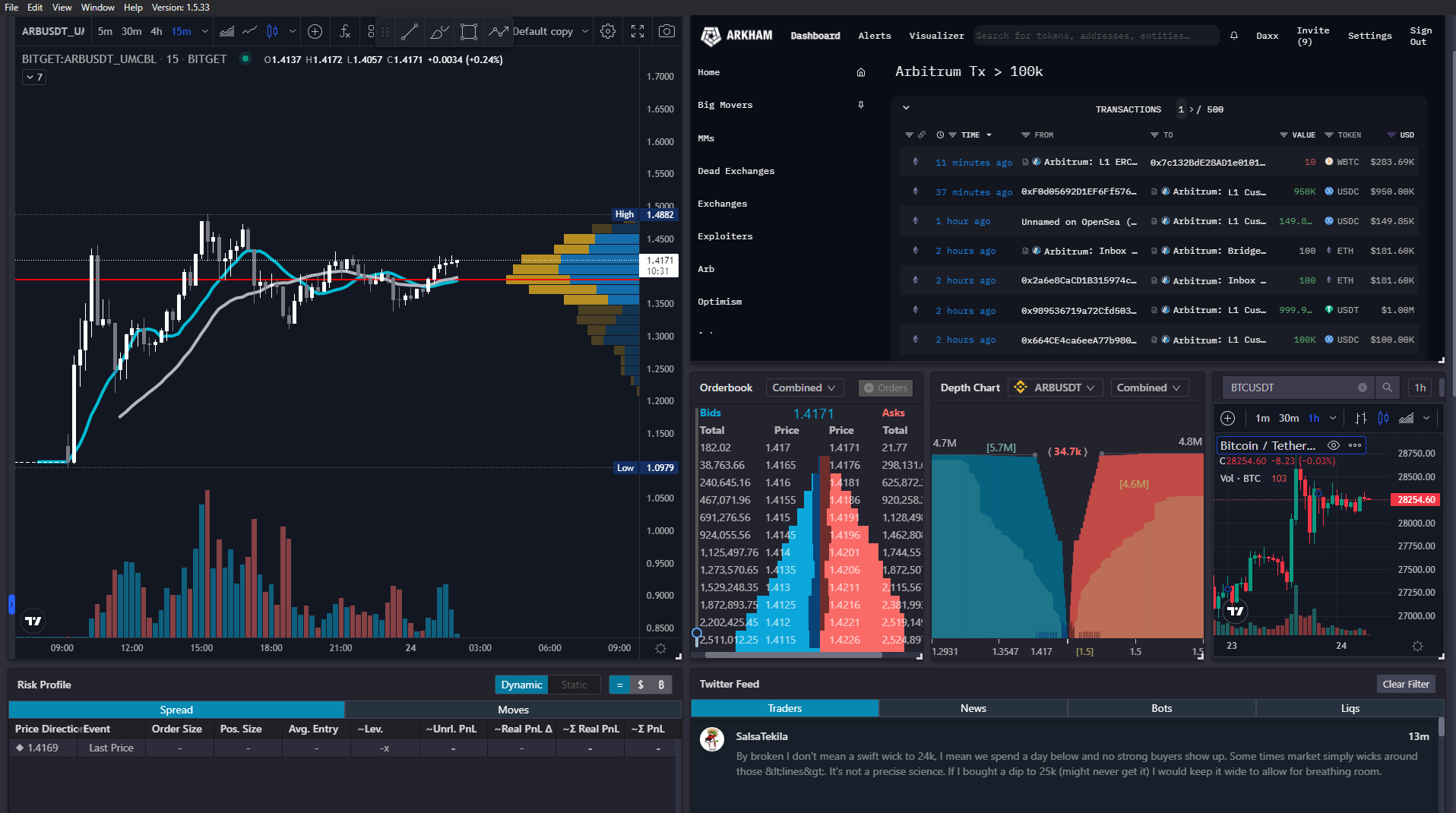Viewport: 1456px width, 813px height.
Task: Select the dollar unit option in Risk Profile
Action: (641, 685)
